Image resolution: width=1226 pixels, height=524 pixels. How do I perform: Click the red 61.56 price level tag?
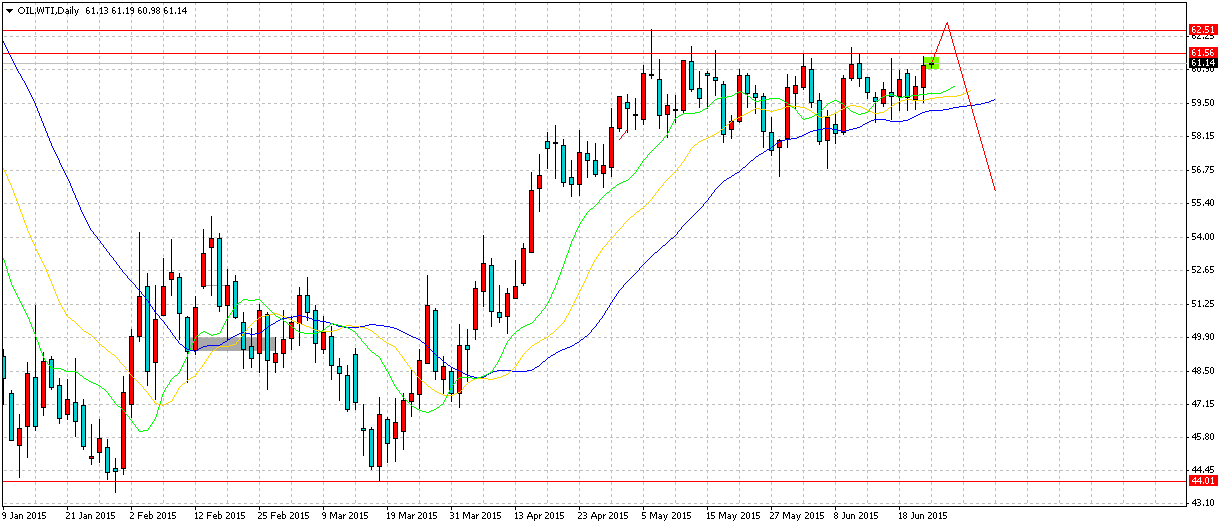pyautogui.click(x=1202, y=52)
